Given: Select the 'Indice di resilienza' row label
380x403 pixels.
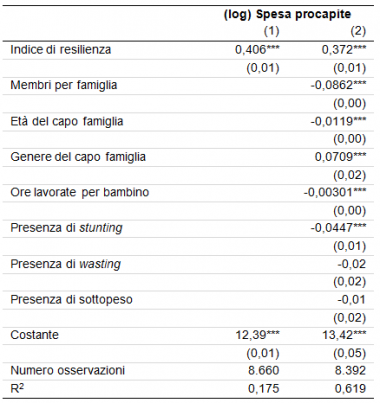Looking at the screenshot, I should (61, 50).
